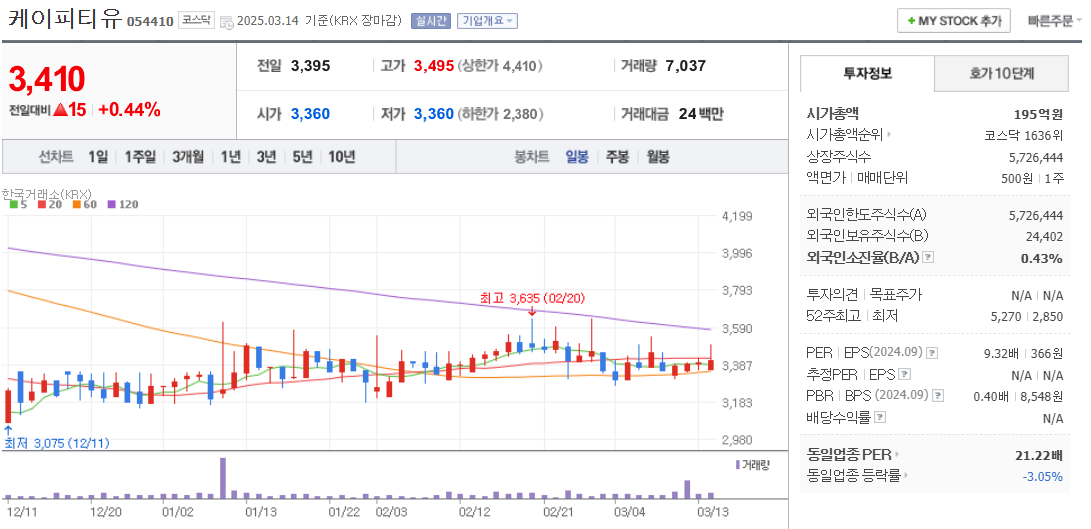The height and width of the screenshot is (529, 1091).
Task: Click the 실시간 badge
Action: 431,21
